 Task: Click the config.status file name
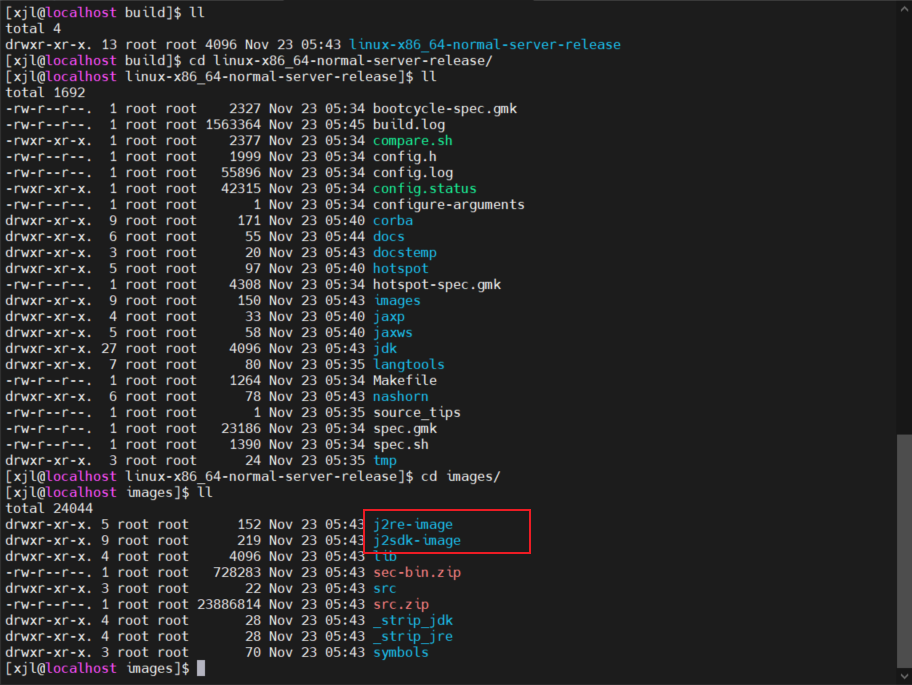tap(425, 189)
